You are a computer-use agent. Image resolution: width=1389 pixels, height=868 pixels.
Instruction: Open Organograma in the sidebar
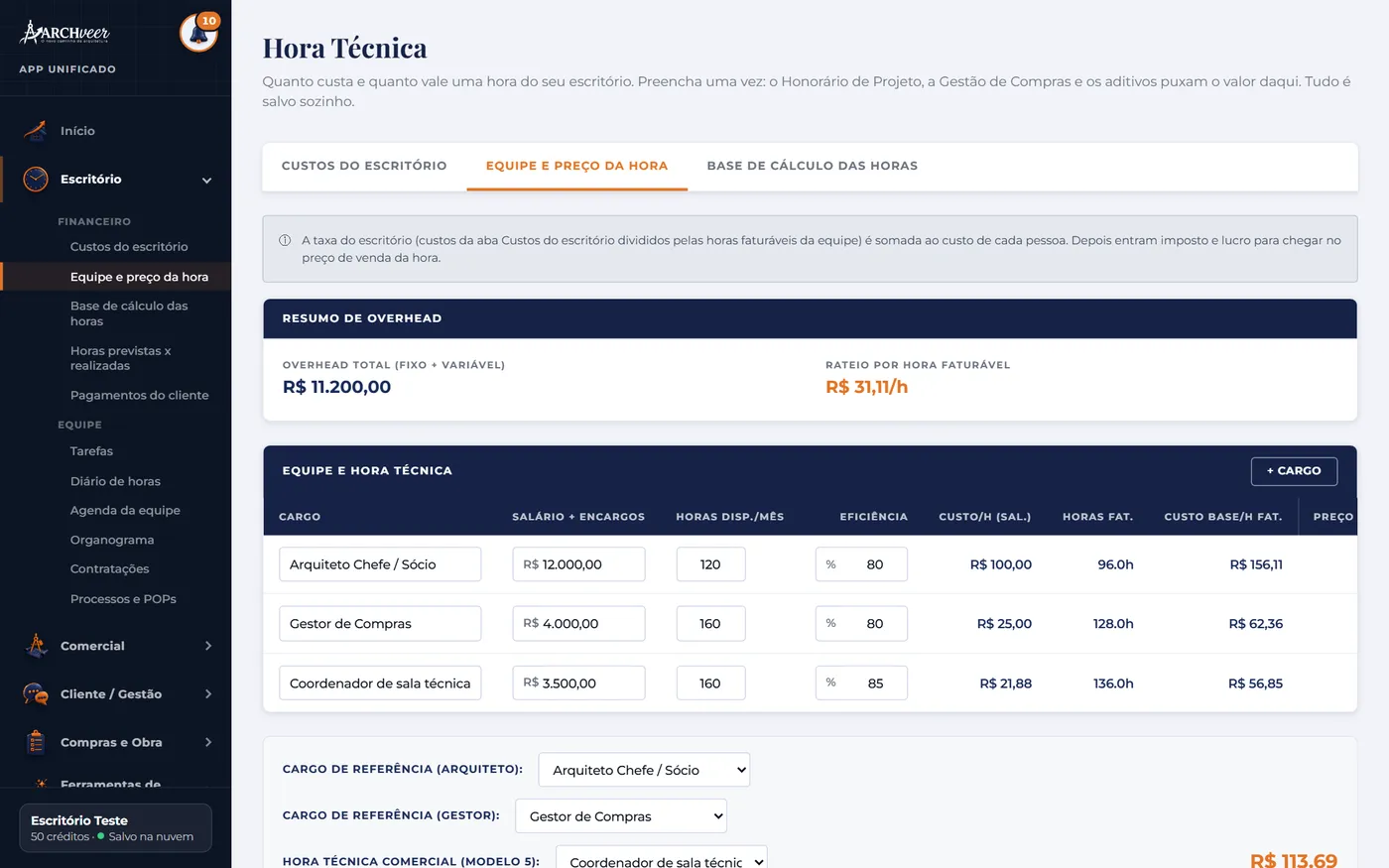tap(112, 540)
